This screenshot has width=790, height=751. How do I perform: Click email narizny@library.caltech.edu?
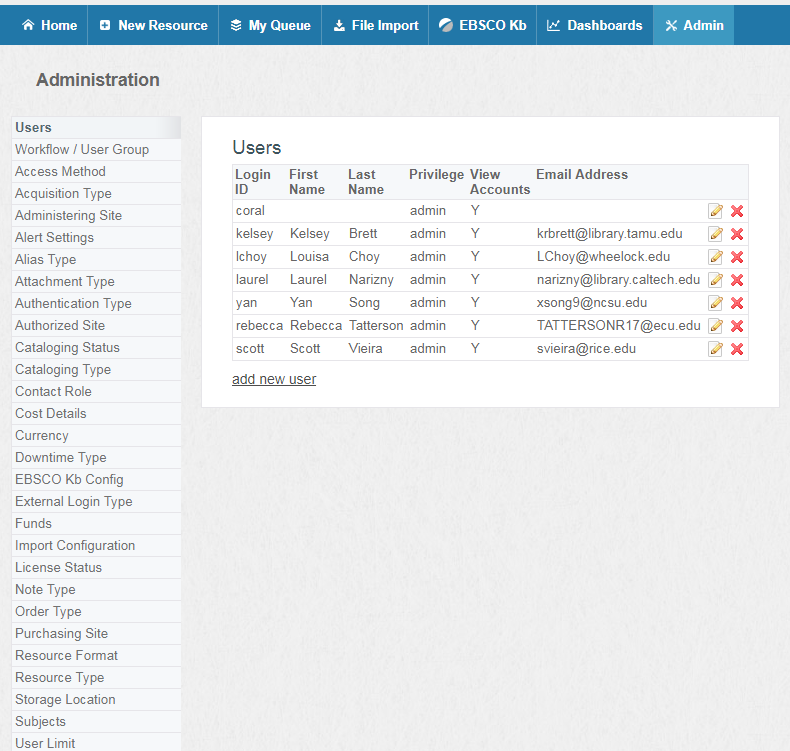tap(618, 280)
